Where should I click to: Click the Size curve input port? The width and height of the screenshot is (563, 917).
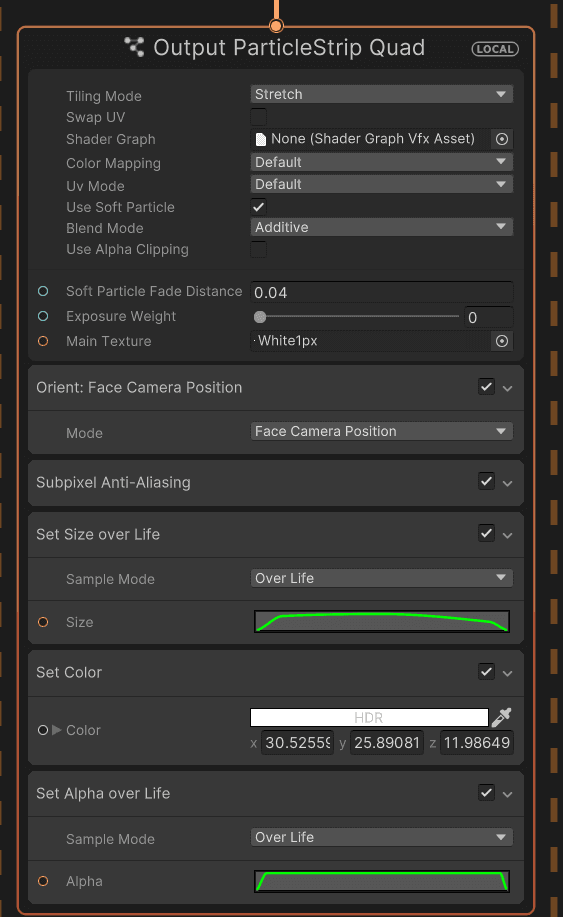[x=43, y=622]
